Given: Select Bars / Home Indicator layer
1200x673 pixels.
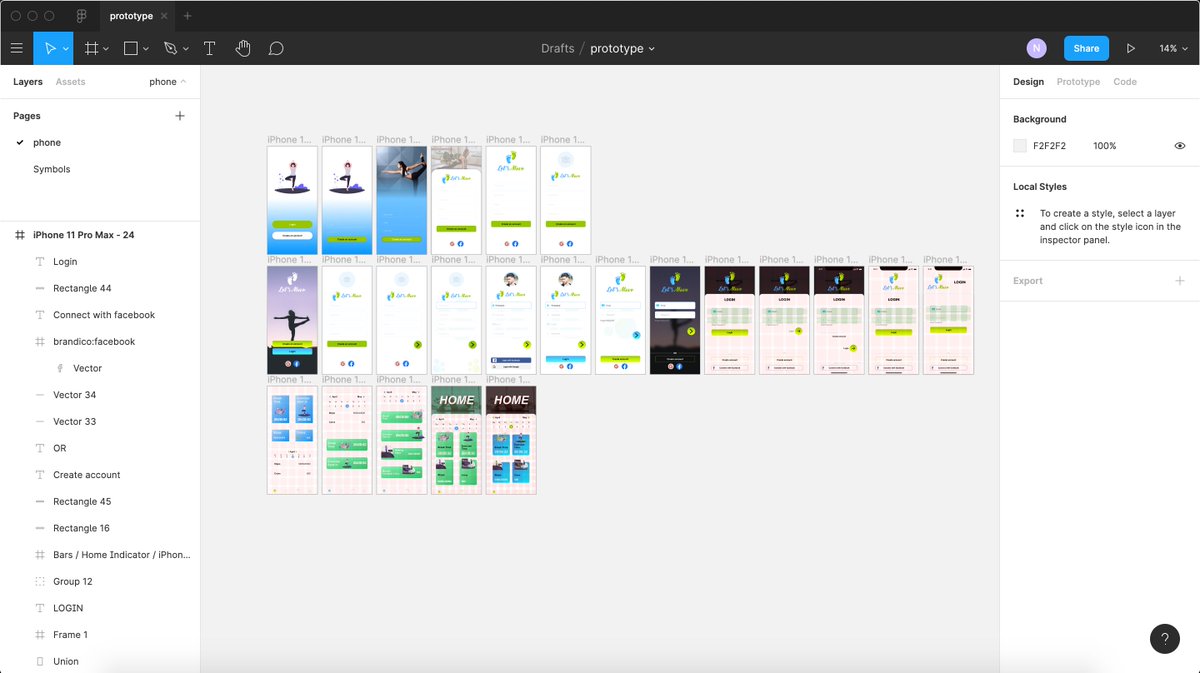Looking at the screenshot, I should tap(121, 555).
